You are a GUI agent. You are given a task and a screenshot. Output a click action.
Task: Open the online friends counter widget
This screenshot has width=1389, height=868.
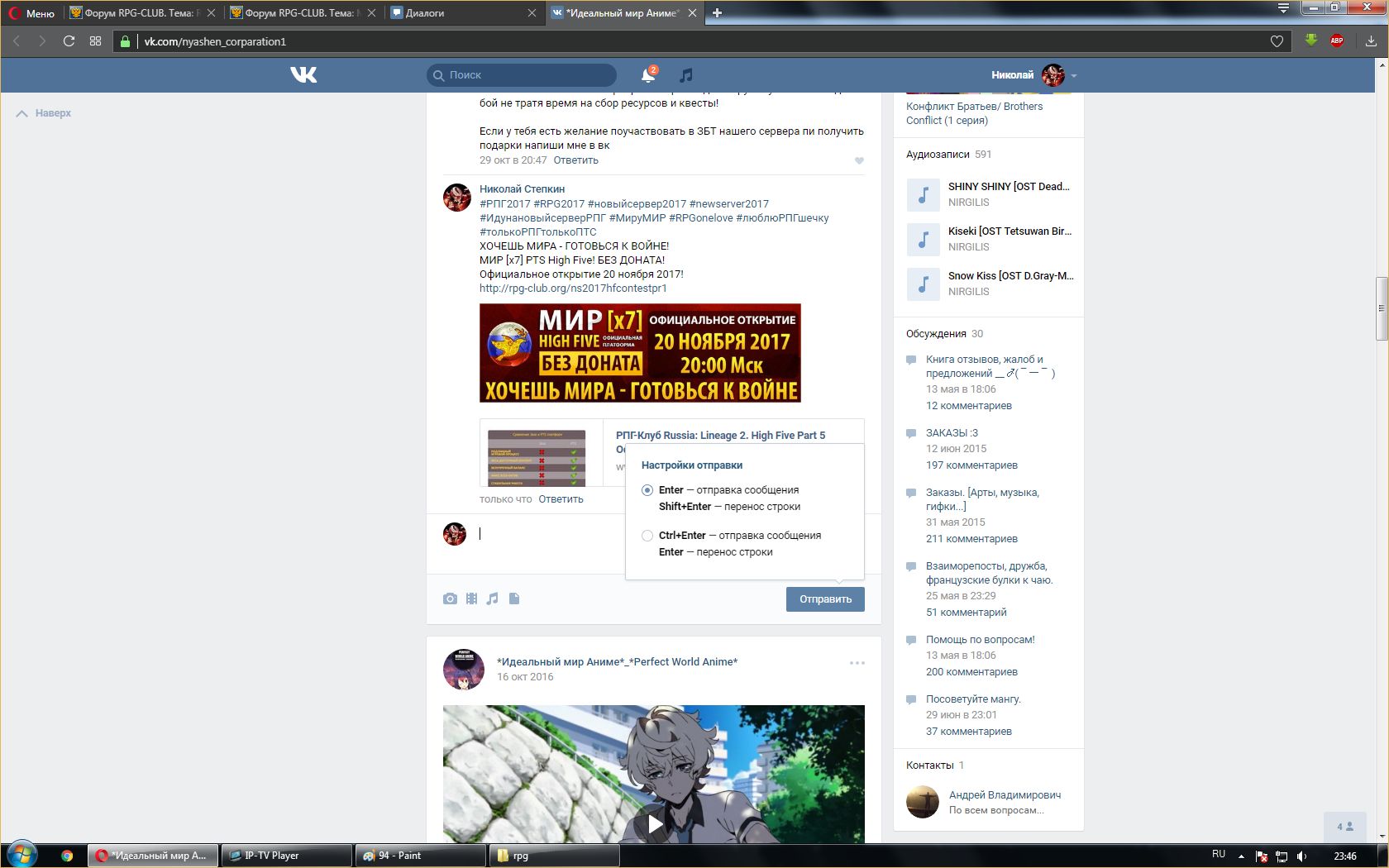[x=1345, y=827]
